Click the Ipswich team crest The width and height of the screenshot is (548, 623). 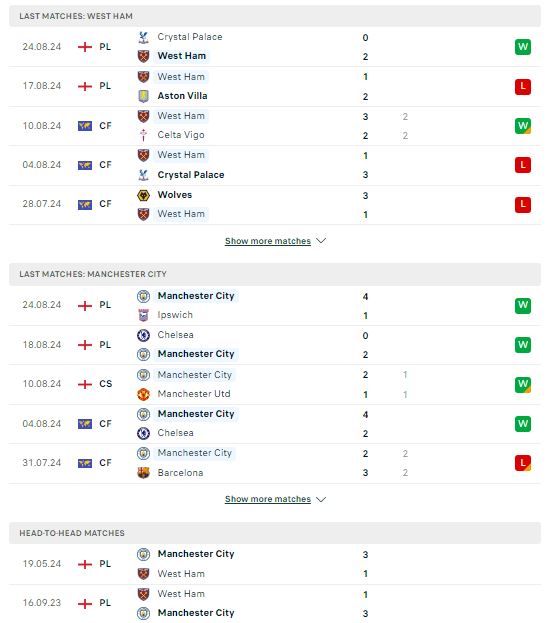click(x=143, y=315)
